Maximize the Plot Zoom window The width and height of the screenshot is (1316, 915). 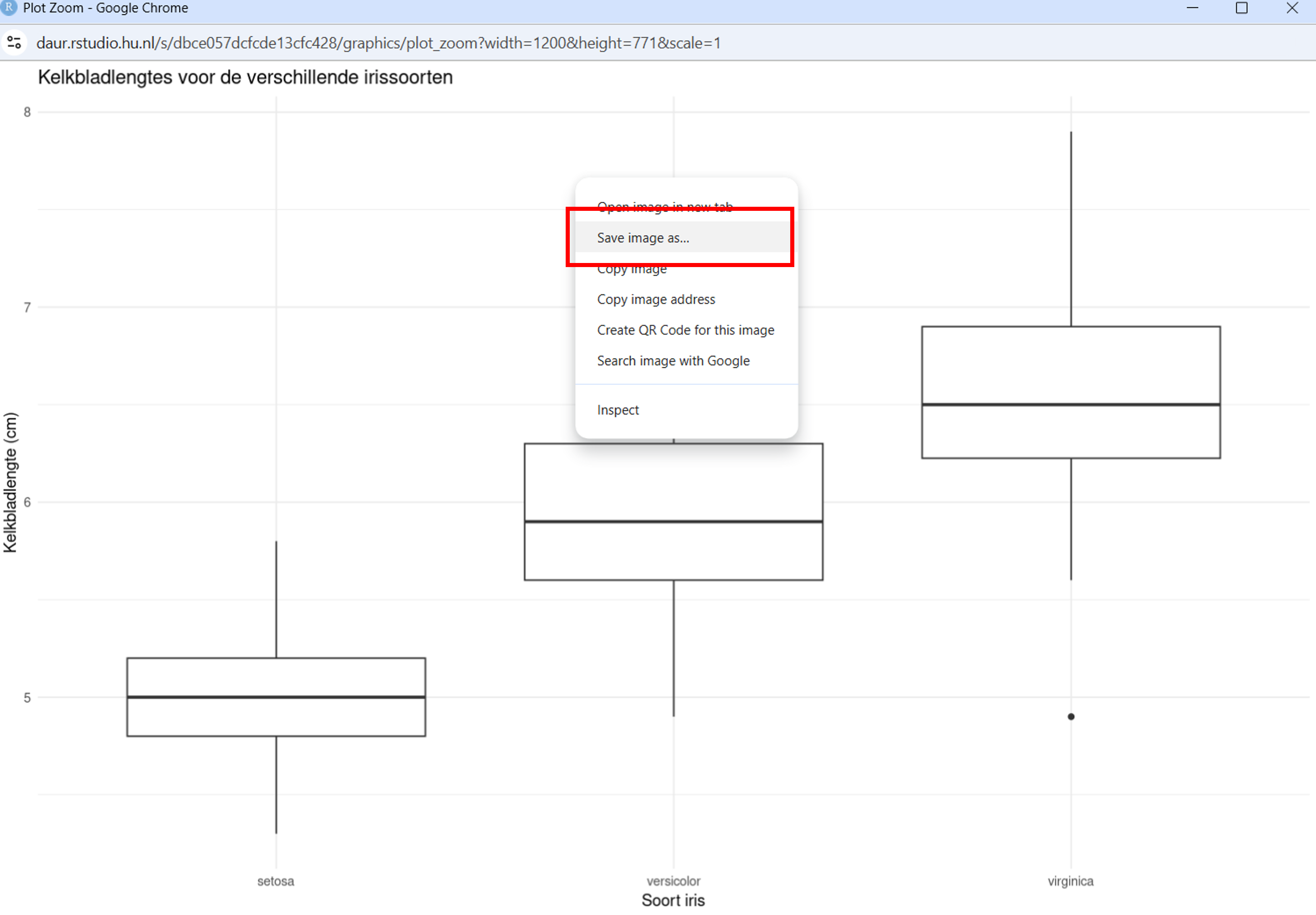click(x=1242, y=8)
